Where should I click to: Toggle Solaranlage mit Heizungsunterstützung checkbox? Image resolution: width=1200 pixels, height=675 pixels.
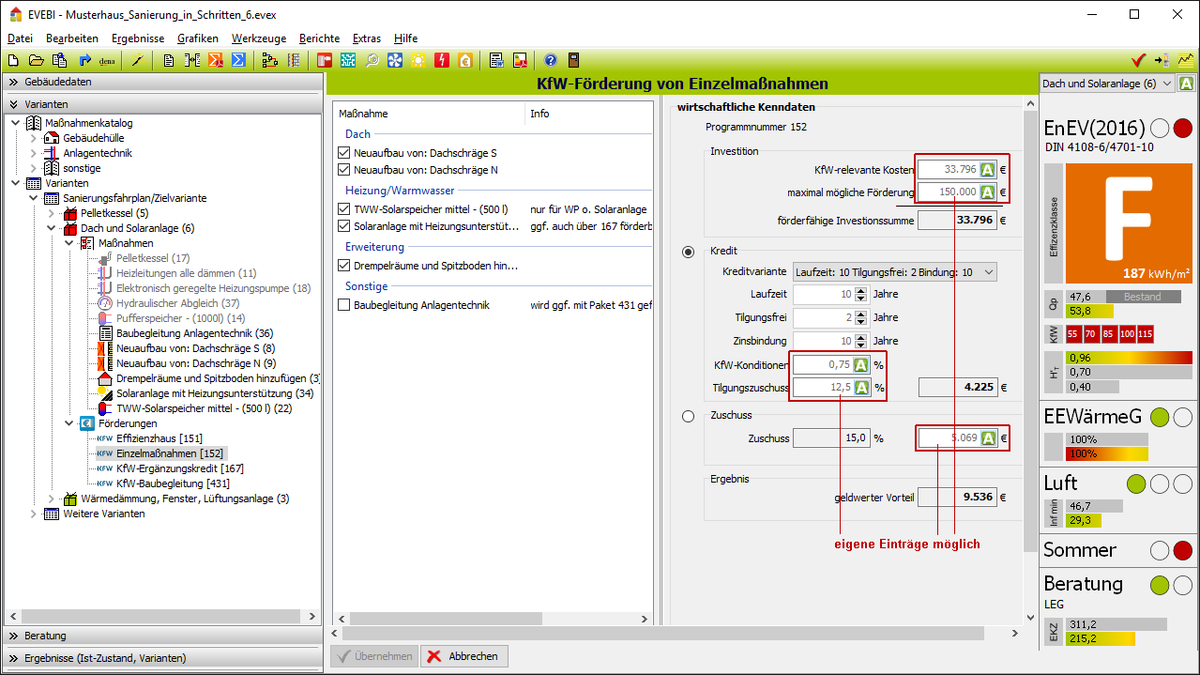coord(345,227)
